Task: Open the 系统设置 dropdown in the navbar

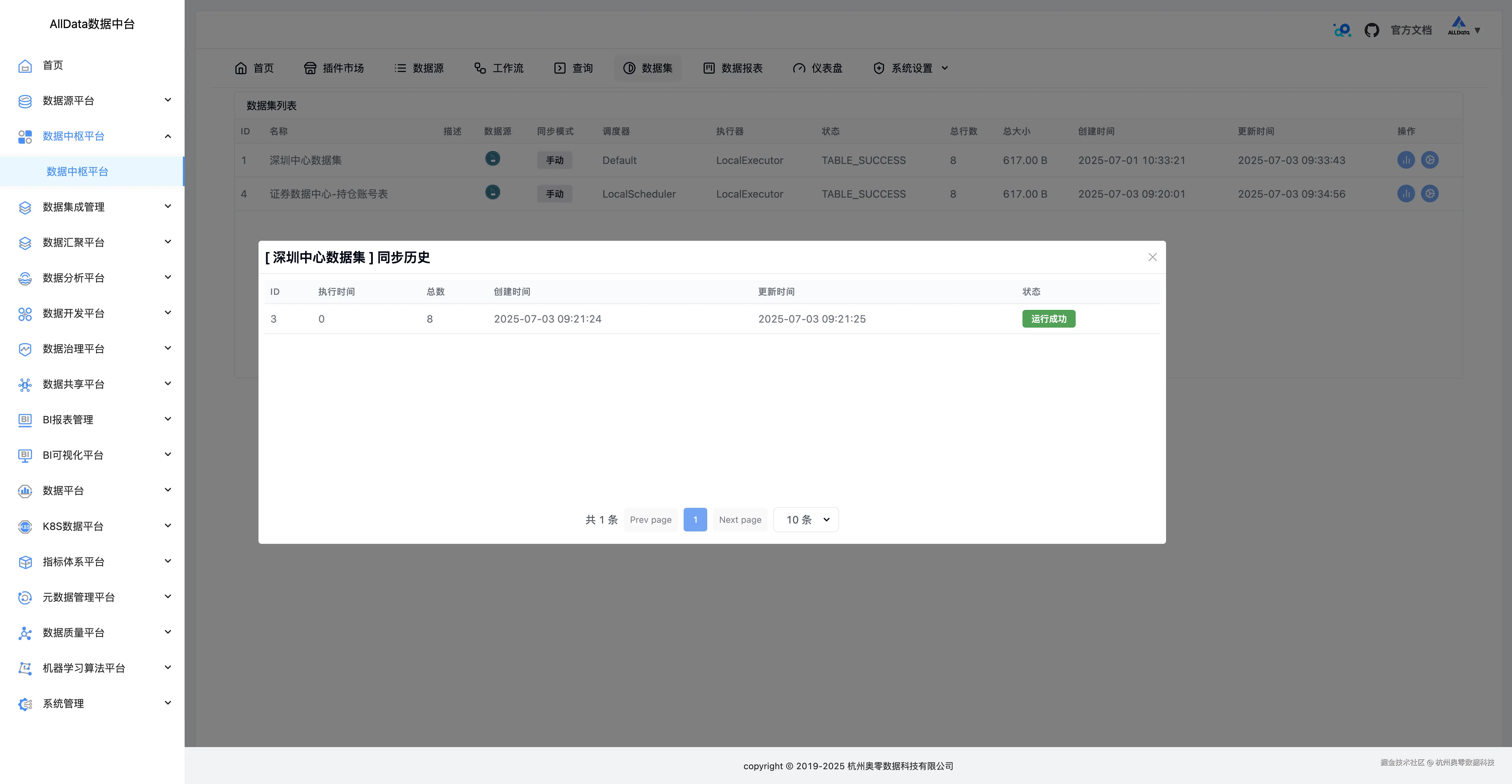Action: pos(909,68)
